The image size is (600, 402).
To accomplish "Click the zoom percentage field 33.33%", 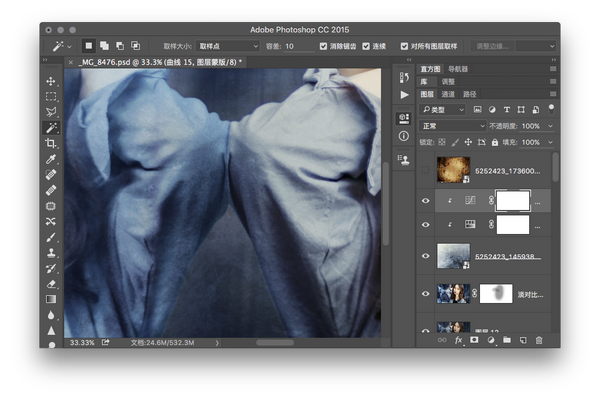I will click(x=82, y=343).
